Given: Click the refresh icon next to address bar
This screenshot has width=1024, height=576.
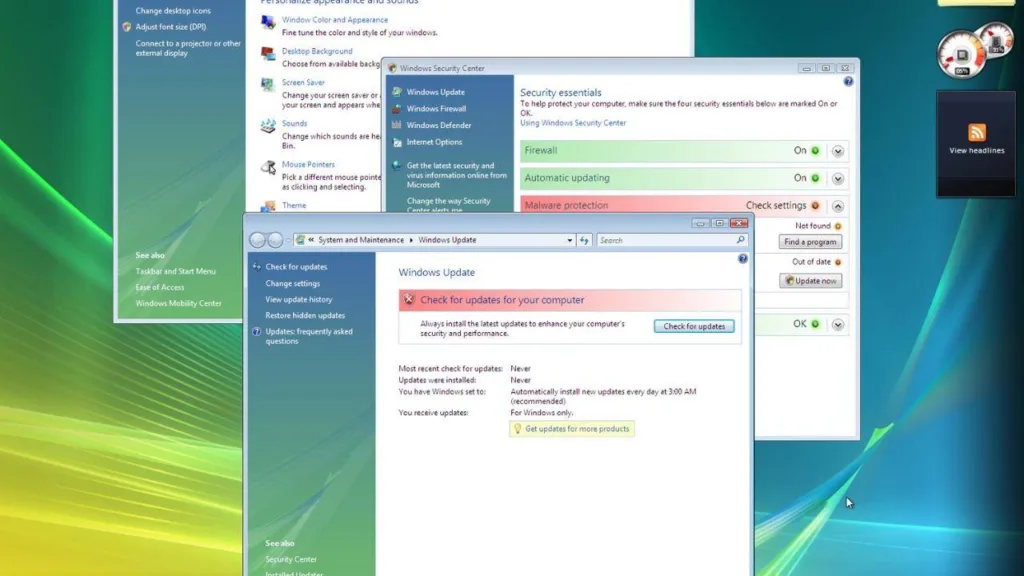Looking at the screenshot, I should coord(584,240).
